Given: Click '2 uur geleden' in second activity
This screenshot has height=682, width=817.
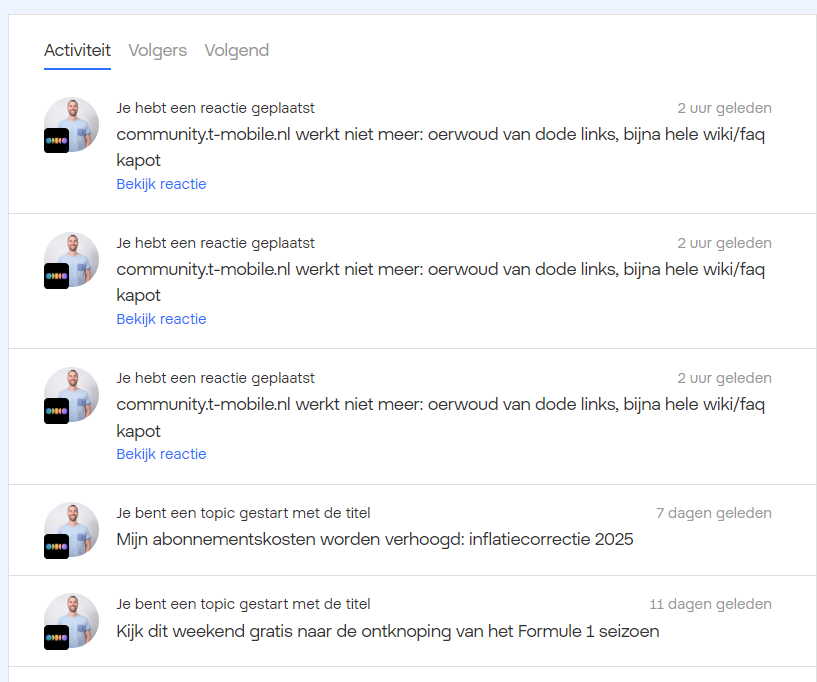Looking at the screenshot, I should point(724,243).
